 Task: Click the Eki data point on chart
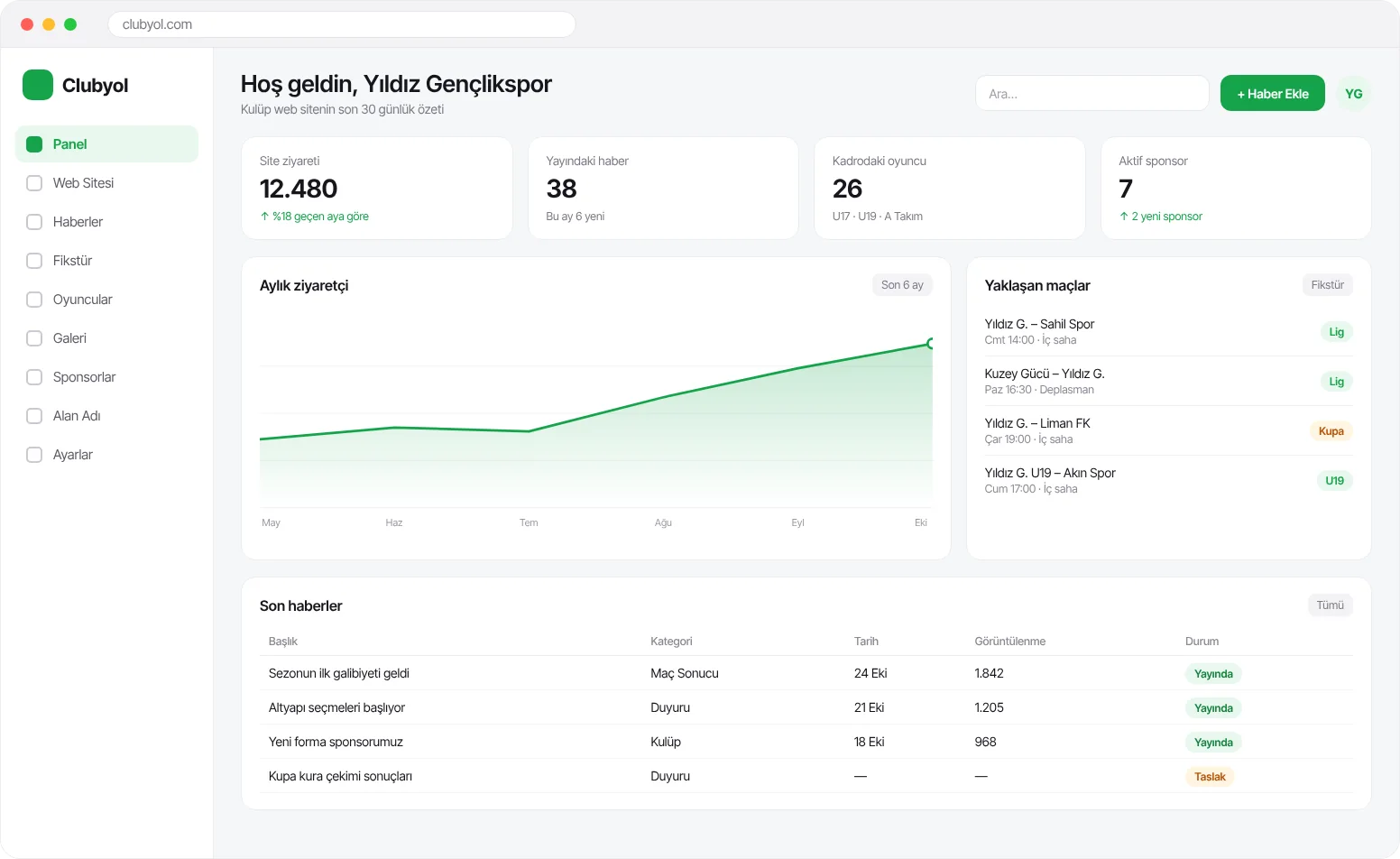[x=932, y=344]
